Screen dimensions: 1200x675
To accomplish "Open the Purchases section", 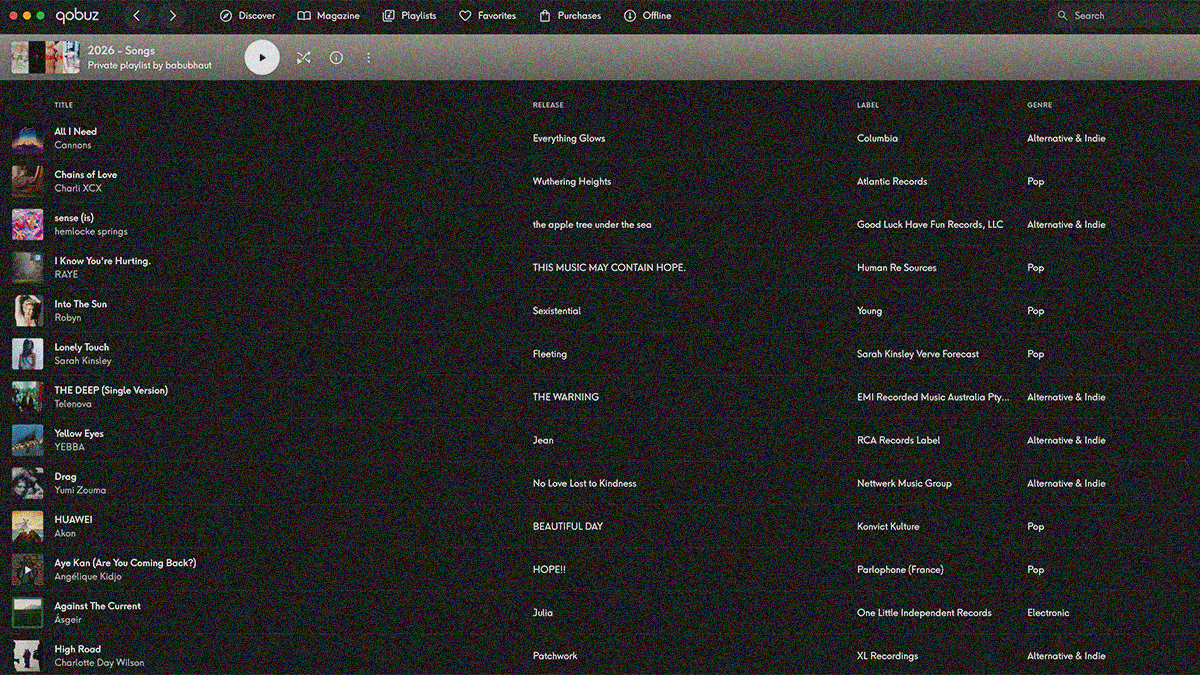I will 570,16.
